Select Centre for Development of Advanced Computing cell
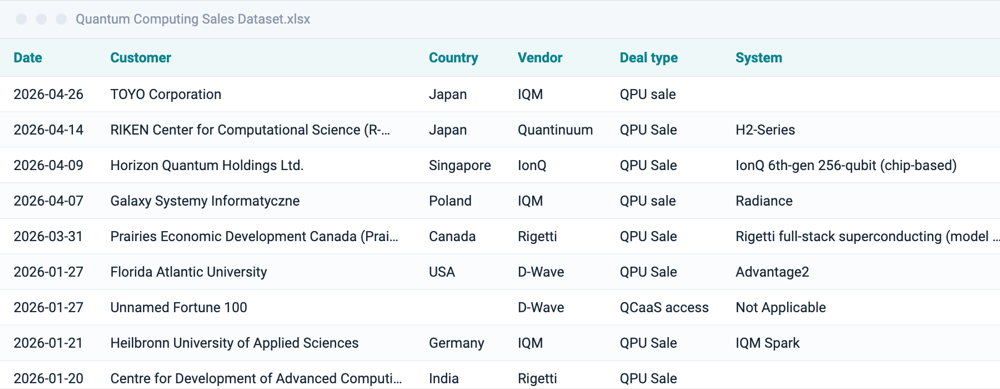This screenshot has width=1000, height=389. pos(256,379)
